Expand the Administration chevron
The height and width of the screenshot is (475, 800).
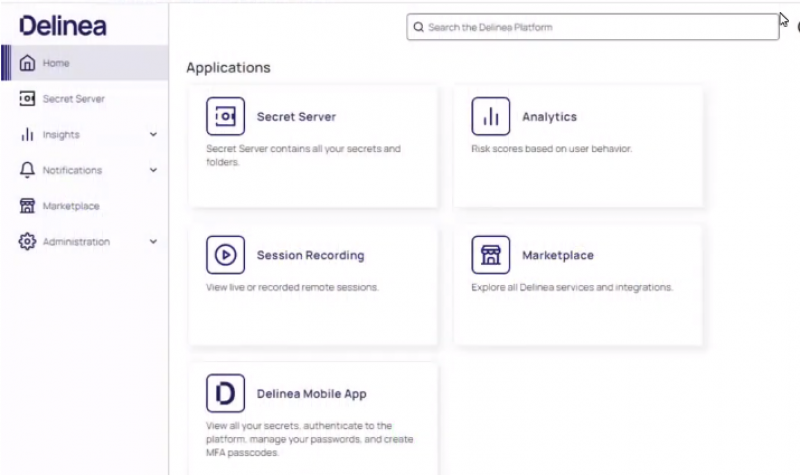[x=153, y=242]
